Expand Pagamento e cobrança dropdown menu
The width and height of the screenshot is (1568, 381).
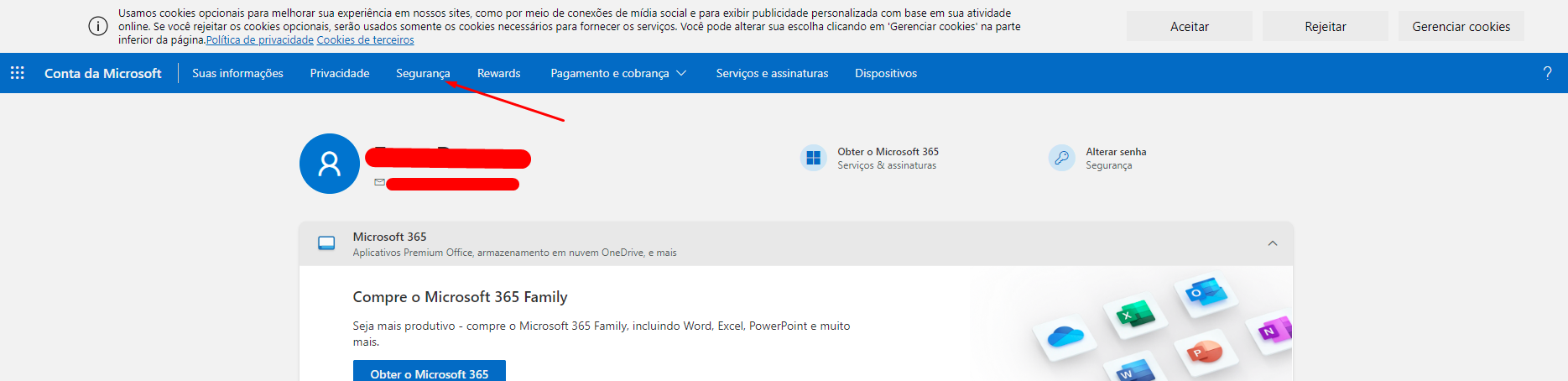618,73
